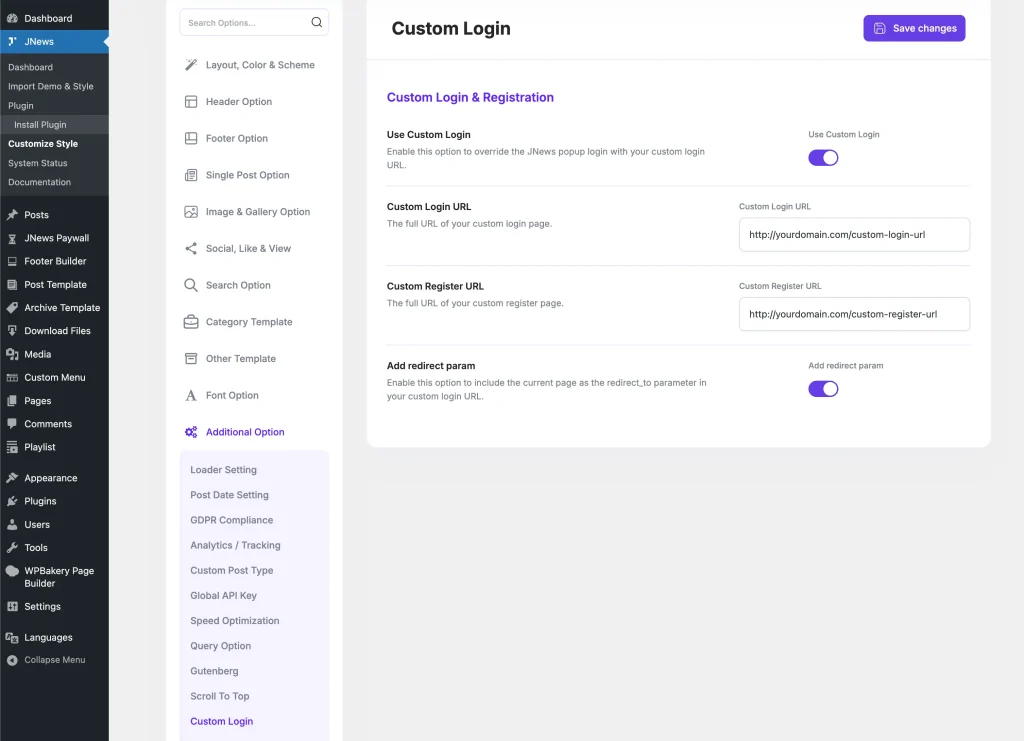Click into the Custom Register URL field
1024x741 pixels.
854,314
